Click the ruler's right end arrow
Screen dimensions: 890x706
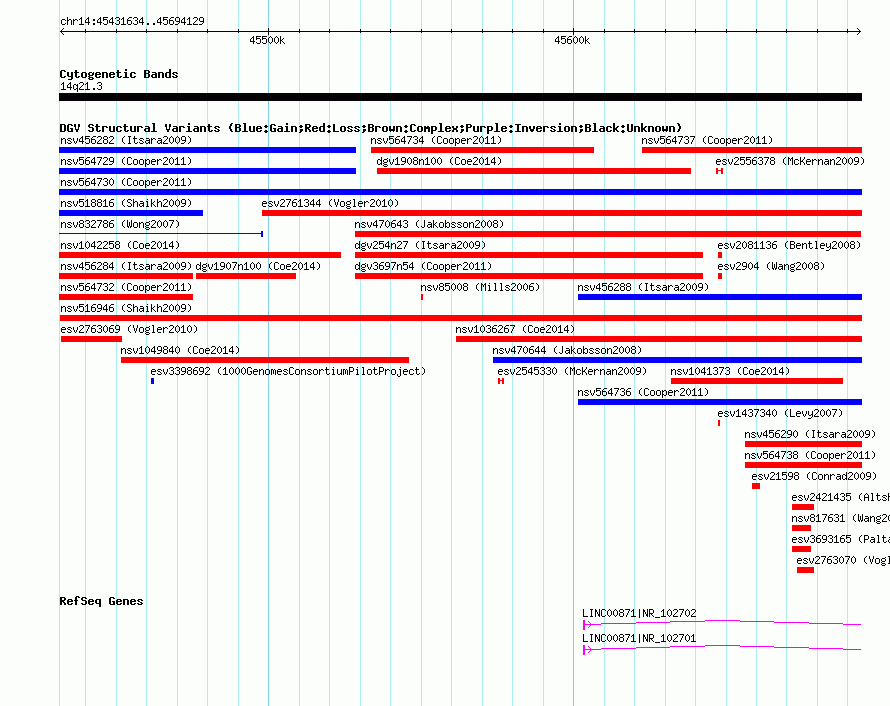point(859,31)
